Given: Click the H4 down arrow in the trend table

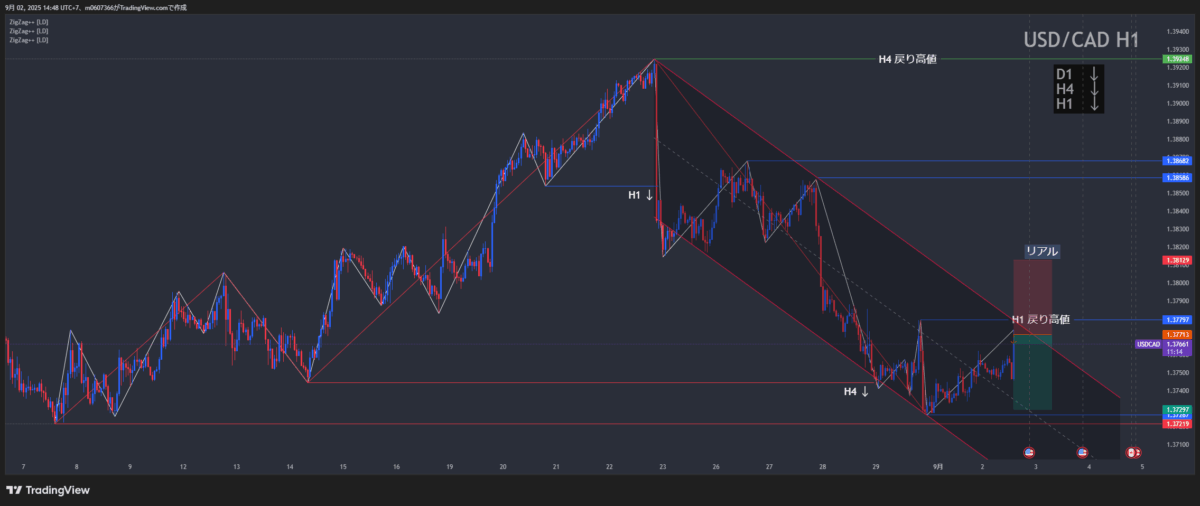Looking at the screenshot, I should (1095, 89).
